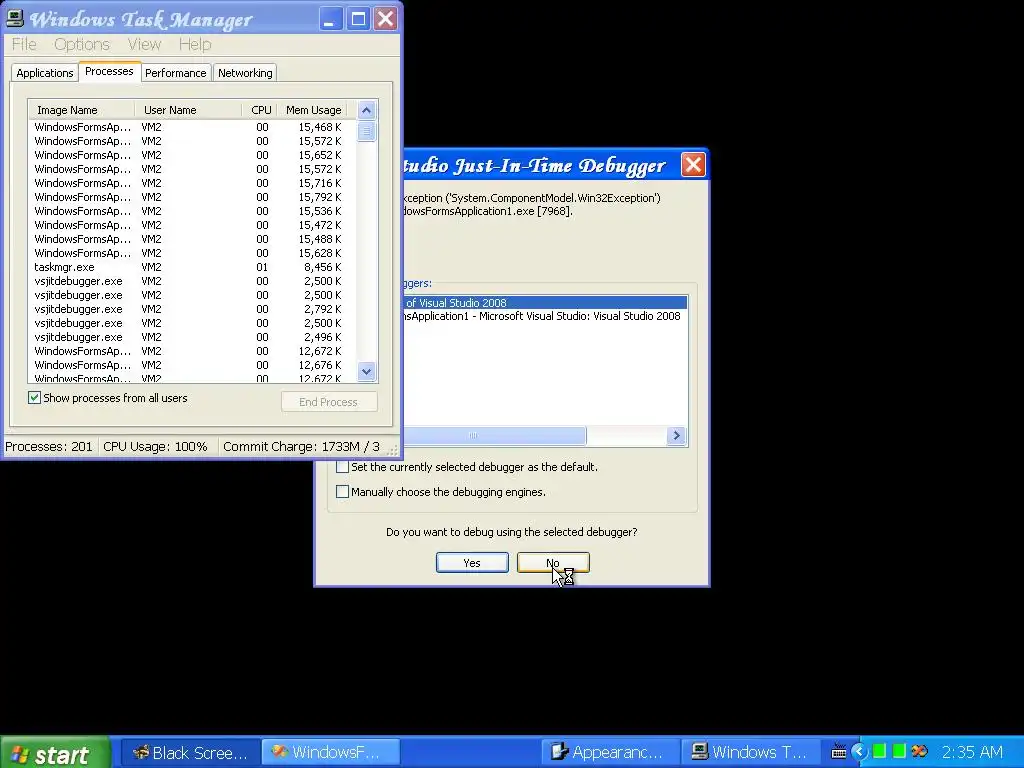Viewport: 1024px width, 768px height.
Task: Open the Help menu in Task Manager
Action: tap(195, 44)
